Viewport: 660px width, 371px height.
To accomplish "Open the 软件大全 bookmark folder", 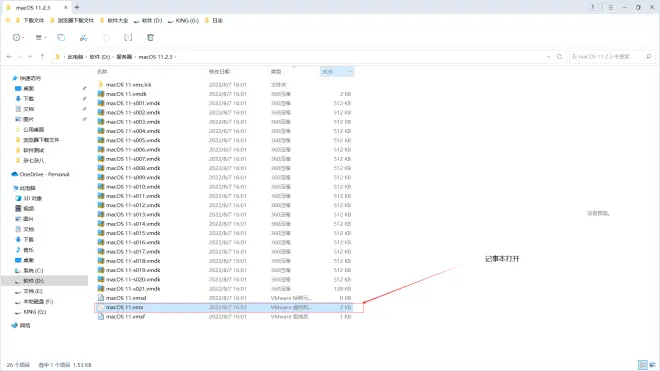I will click(x=114, y=20).
